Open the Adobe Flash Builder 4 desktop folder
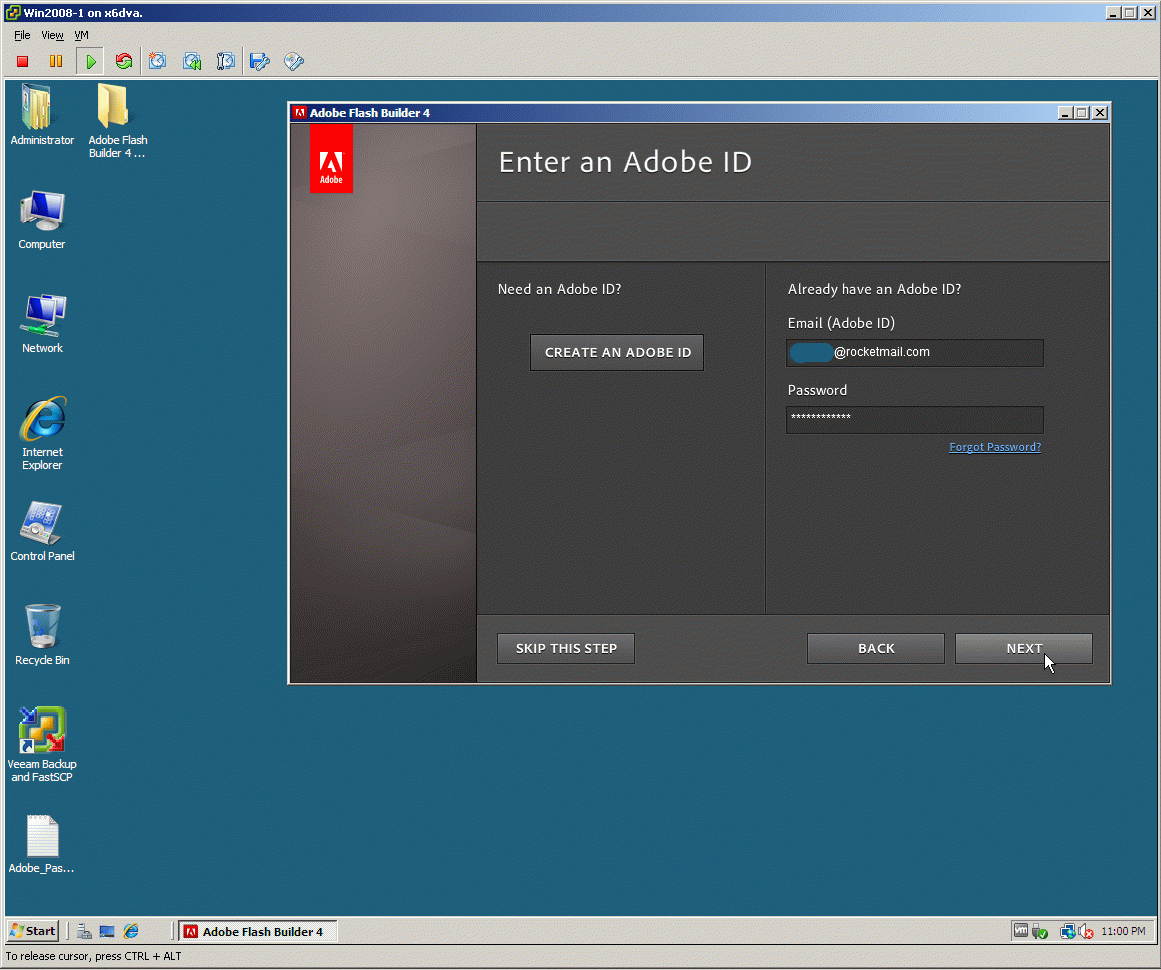The height and width of the screenshot is (970, 1161). click(x=118, y=121)
